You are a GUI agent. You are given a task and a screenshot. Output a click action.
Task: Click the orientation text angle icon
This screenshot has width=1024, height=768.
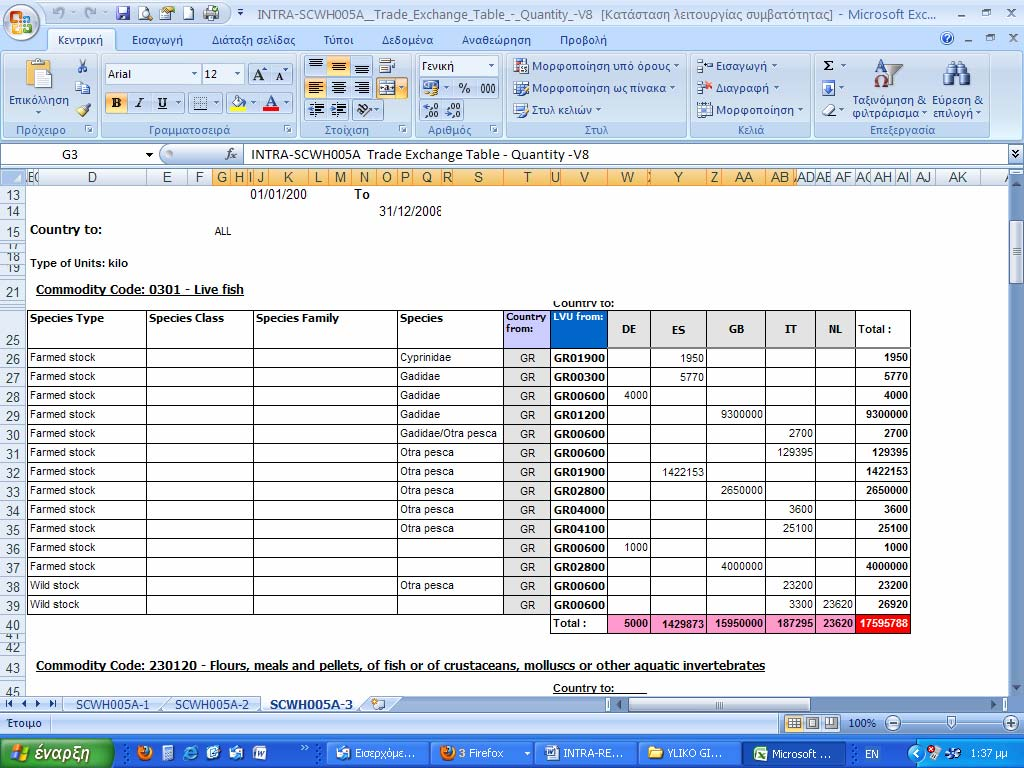(x=365, y=109)
